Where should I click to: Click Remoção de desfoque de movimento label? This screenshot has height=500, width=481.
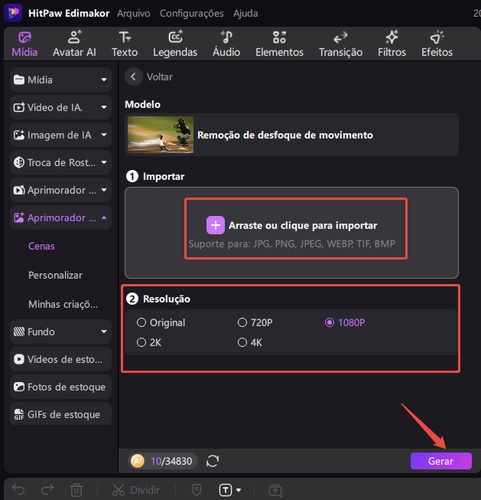(x=285, y=135)
